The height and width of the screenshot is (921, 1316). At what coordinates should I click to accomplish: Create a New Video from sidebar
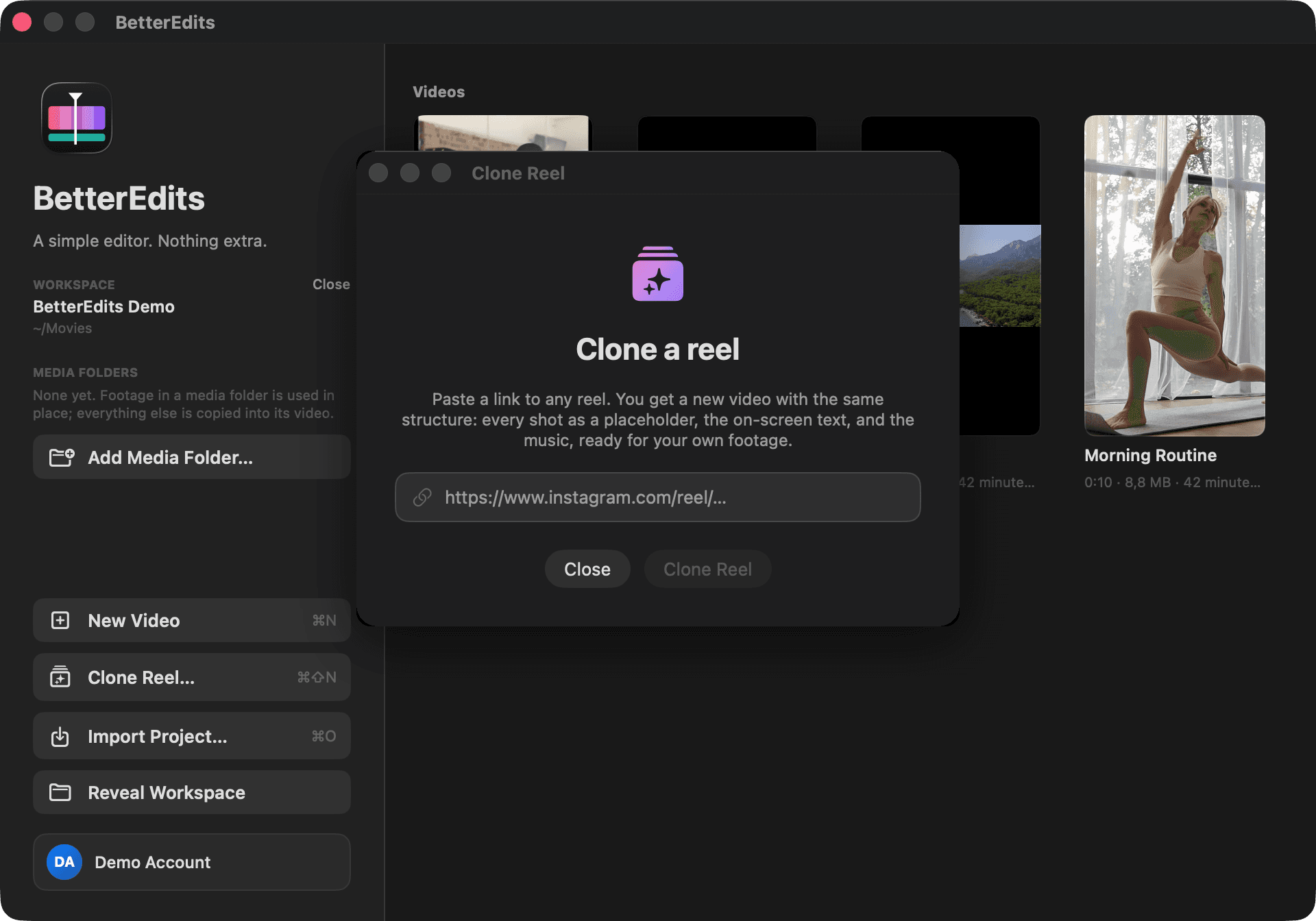point(192,620)
